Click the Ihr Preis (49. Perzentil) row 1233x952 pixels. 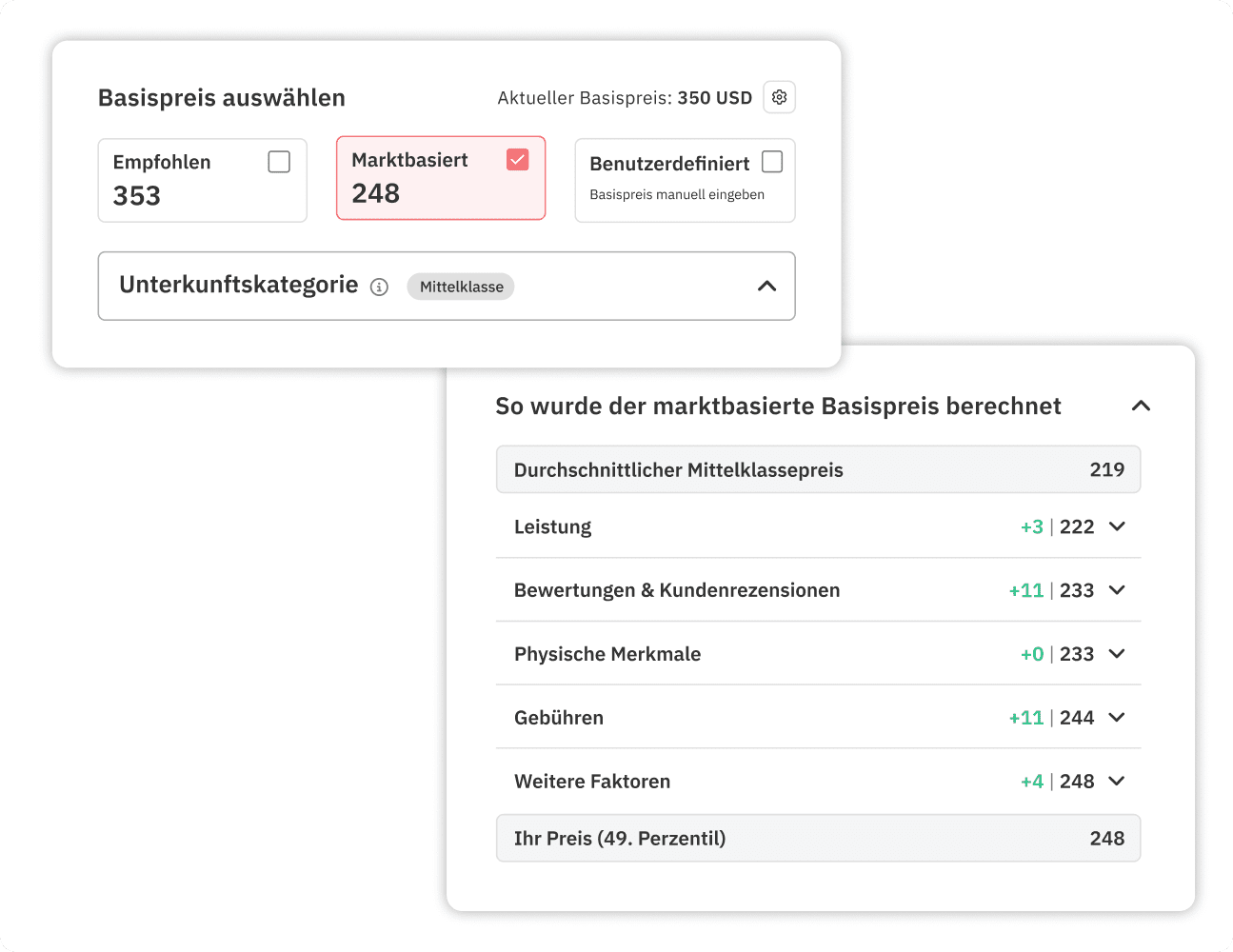coord(818,838)
